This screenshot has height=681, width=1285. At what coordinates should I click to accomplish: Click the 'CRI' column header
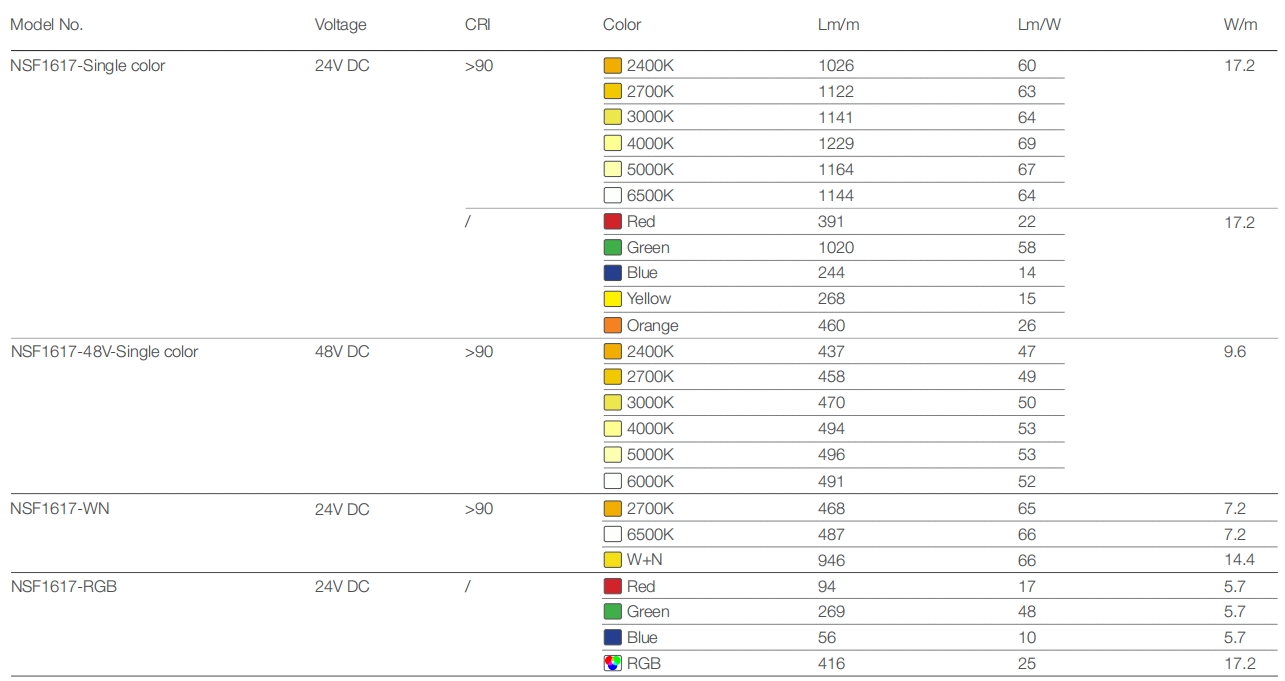pyautogui.click(x=478, y=24)
